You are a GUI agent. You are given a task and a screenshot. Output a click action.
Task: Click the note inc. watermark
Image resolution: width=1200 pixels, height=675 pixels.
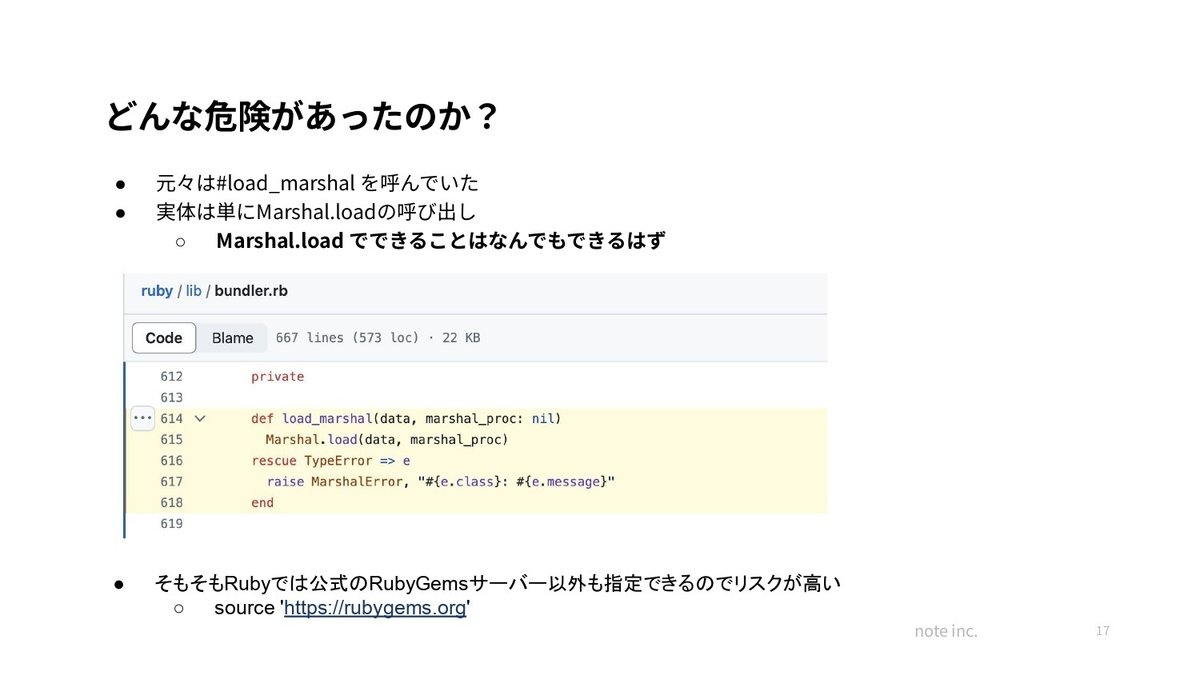tap(945, 630)
